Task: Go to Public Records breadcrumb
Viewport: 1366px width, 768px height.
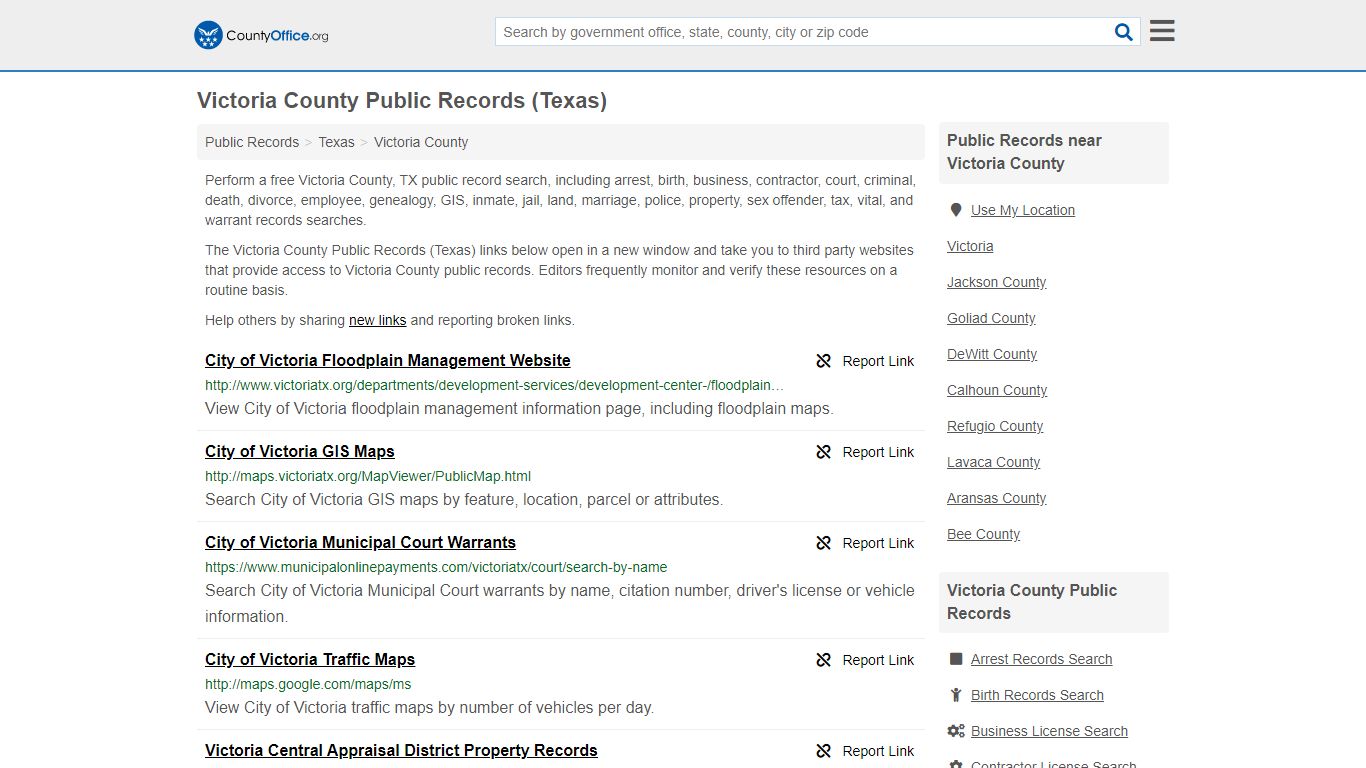Action: pyautogui.click(x=252, y=142)
